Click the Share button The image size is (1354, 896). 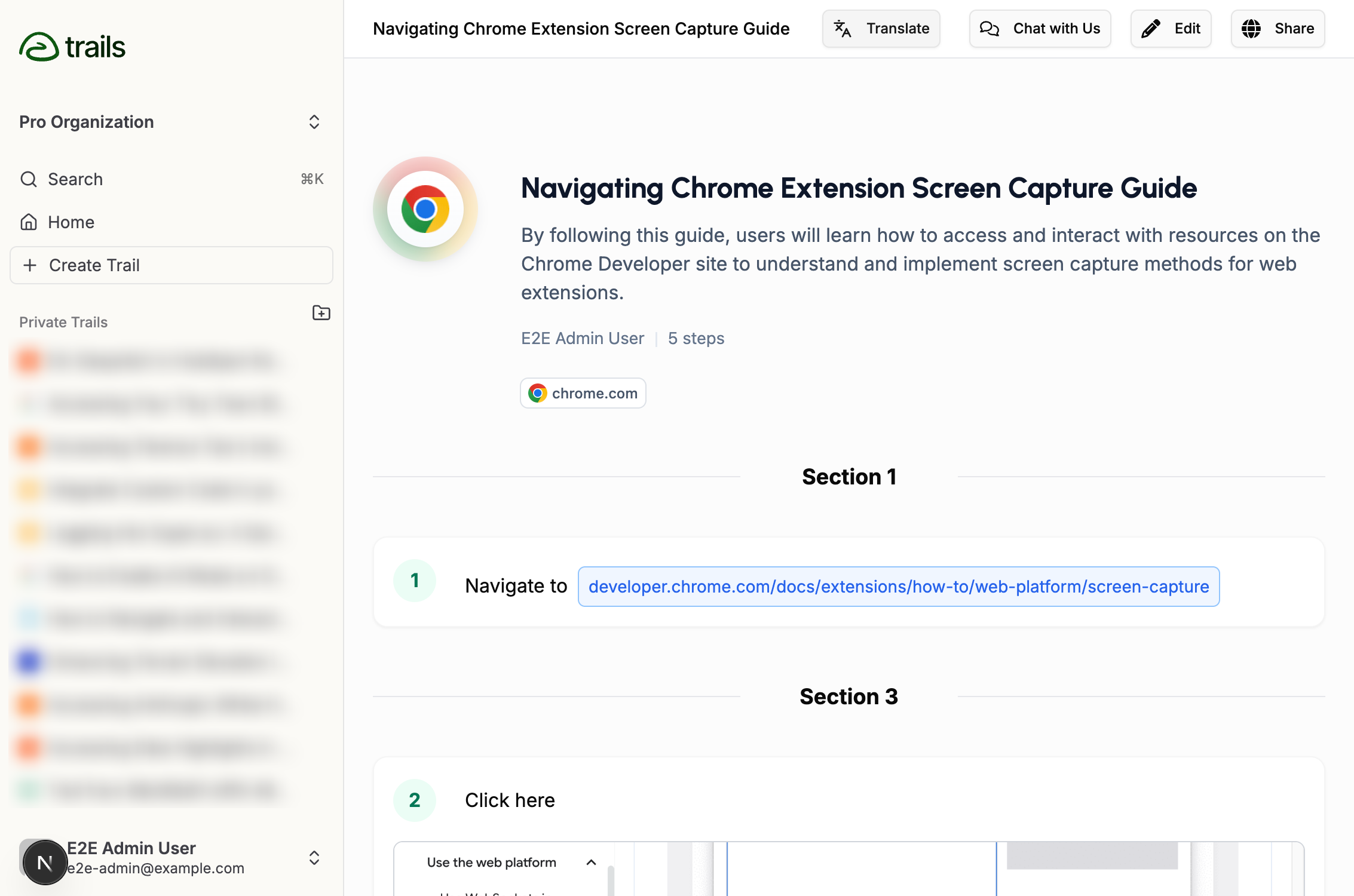click(x=1278, y=29)
